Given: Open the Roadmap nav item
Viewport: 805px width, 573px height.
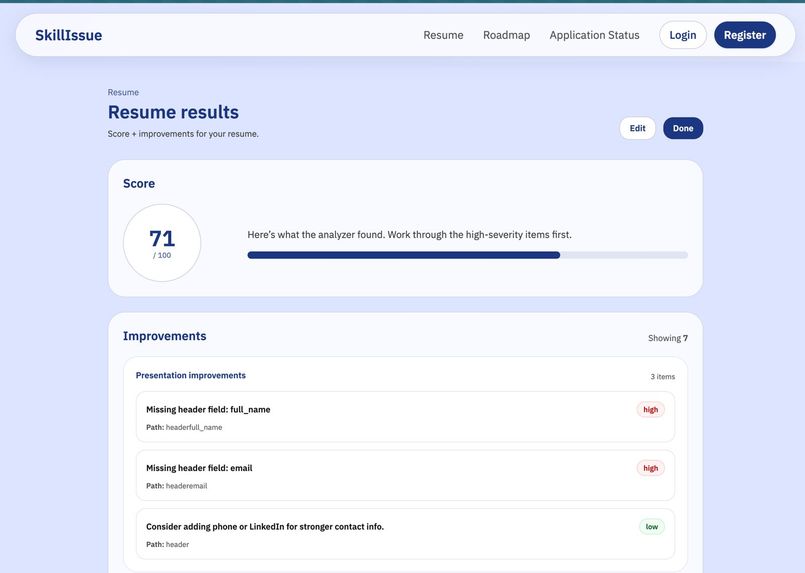Looking at the screenshot, I should click(x=506, y=35).
